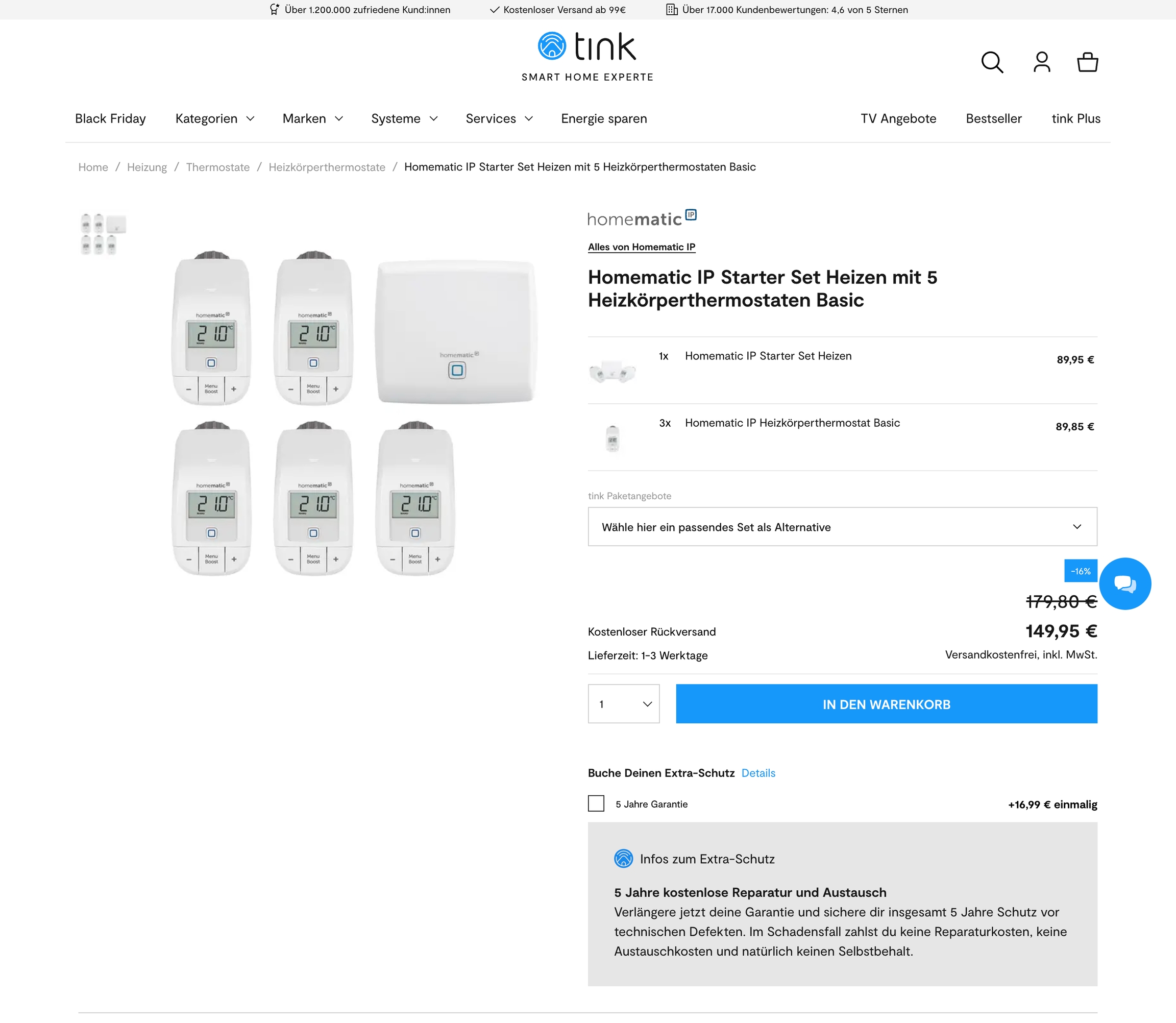This screenshot has width=1176, height=1023.
Task: Click the Starter Set Heizen item image
Action: pos(612,372)
